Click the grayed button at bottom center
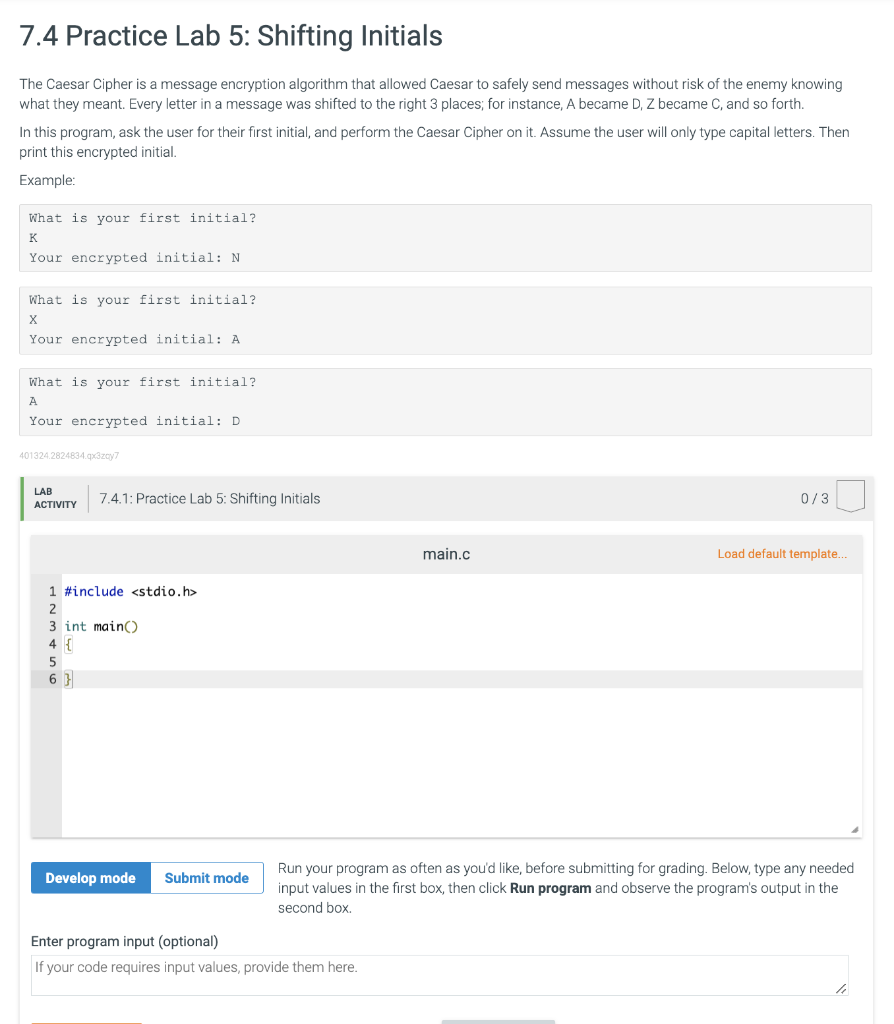 (498, 1020)
